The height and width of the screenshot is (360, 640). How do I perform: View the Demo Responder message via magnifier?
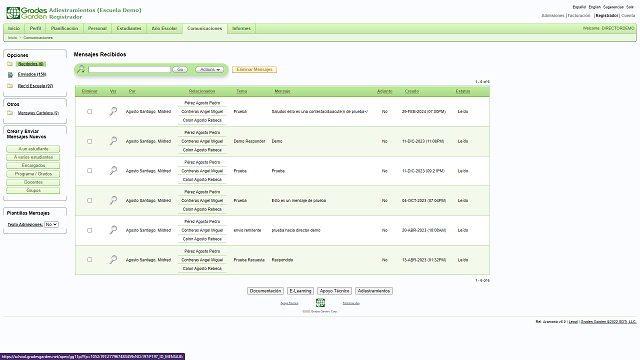113,141
